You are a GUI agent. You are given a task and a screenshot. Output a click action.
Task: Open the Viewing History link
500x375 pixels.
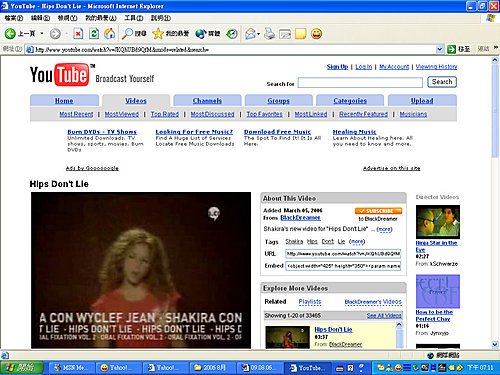tap(436, 67)
